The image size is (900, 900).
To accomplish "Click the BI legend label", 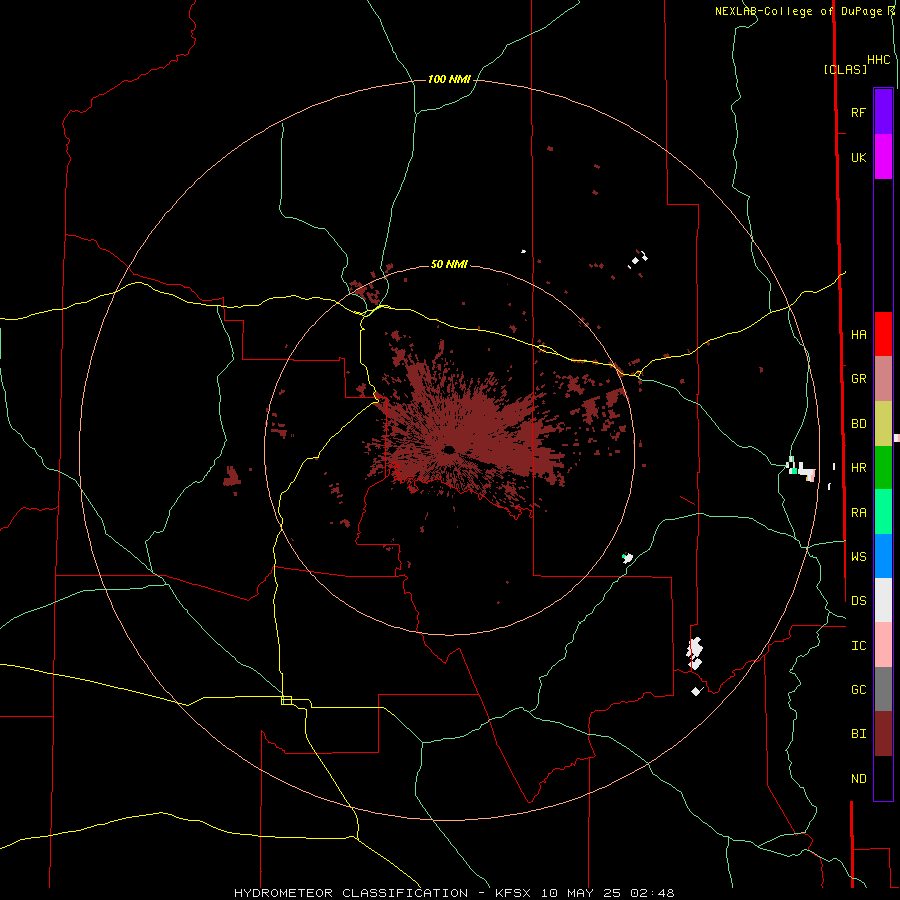I will 858,734.
